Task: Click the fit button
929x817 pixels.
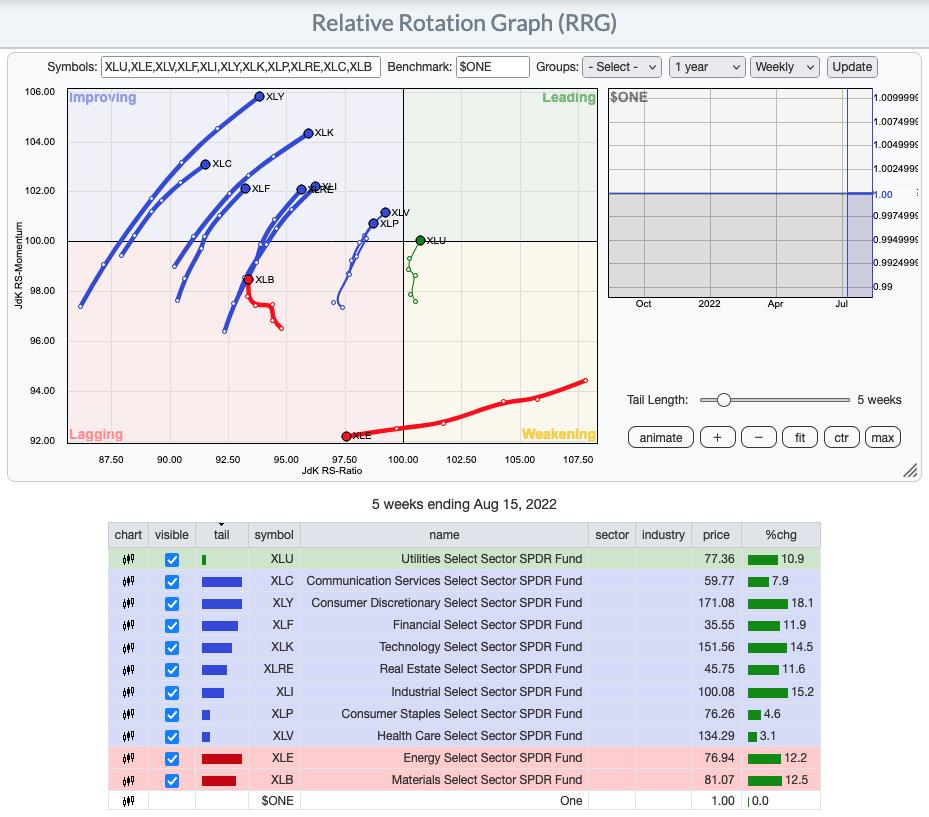Action: pyautogui.click(x=800, y=438)
